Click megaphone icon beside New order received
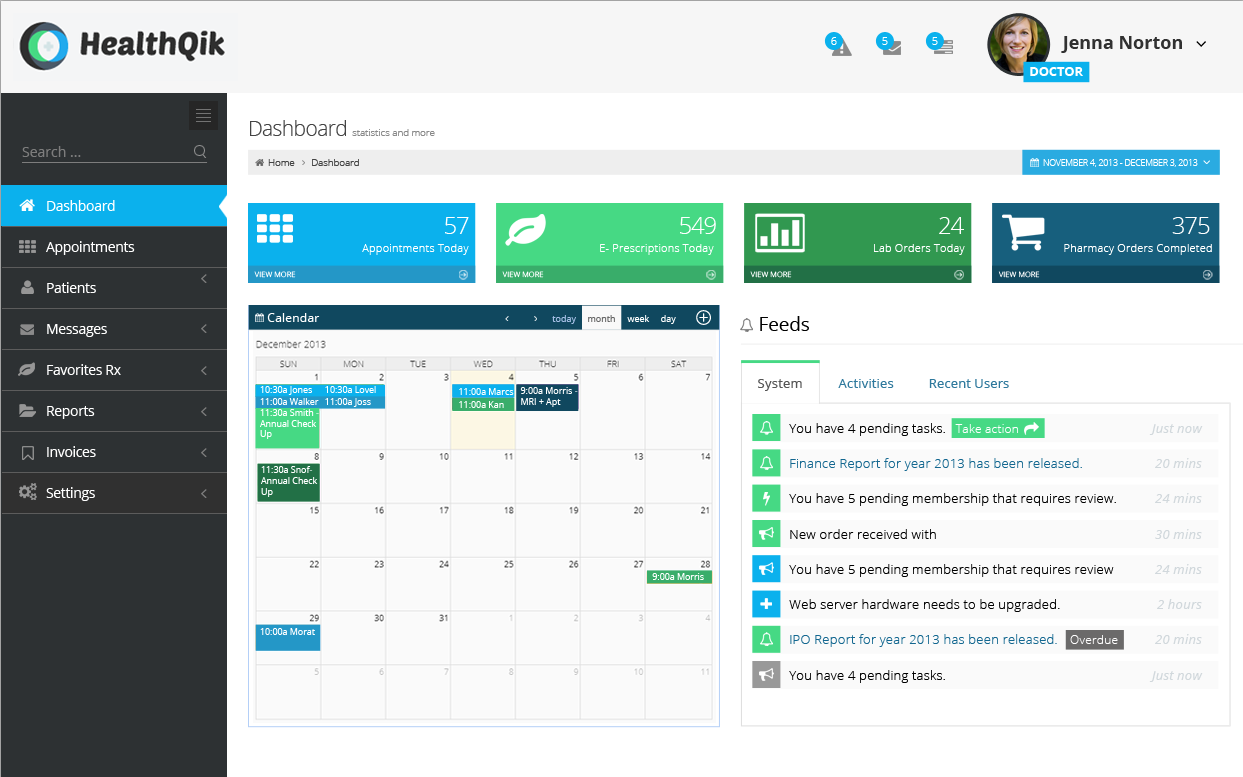 coord(766,534)
